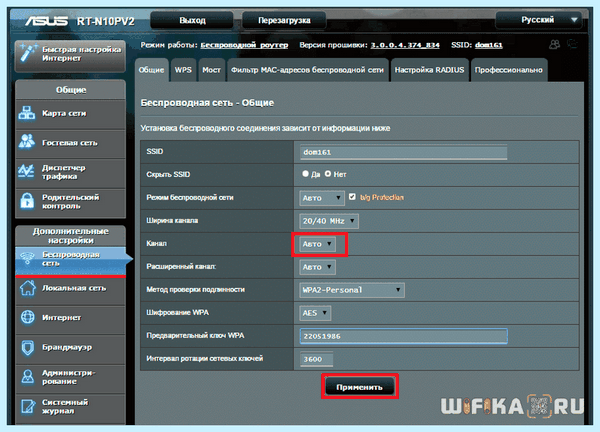The height and width of the screenshot is (432, 600).
Task: Click the 'Шифрование WPA' label
Action: 178,313
